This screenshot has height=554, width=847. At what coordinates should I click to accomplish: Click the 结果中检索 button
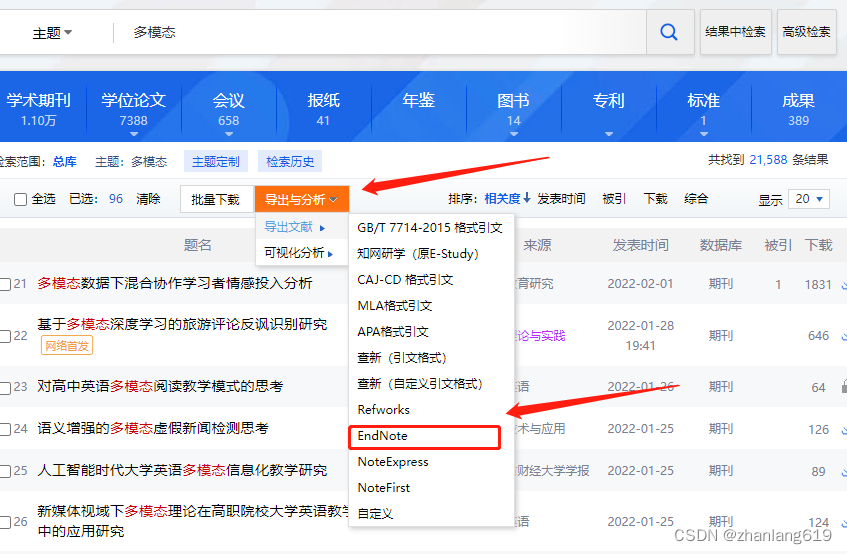coord(735,32)
